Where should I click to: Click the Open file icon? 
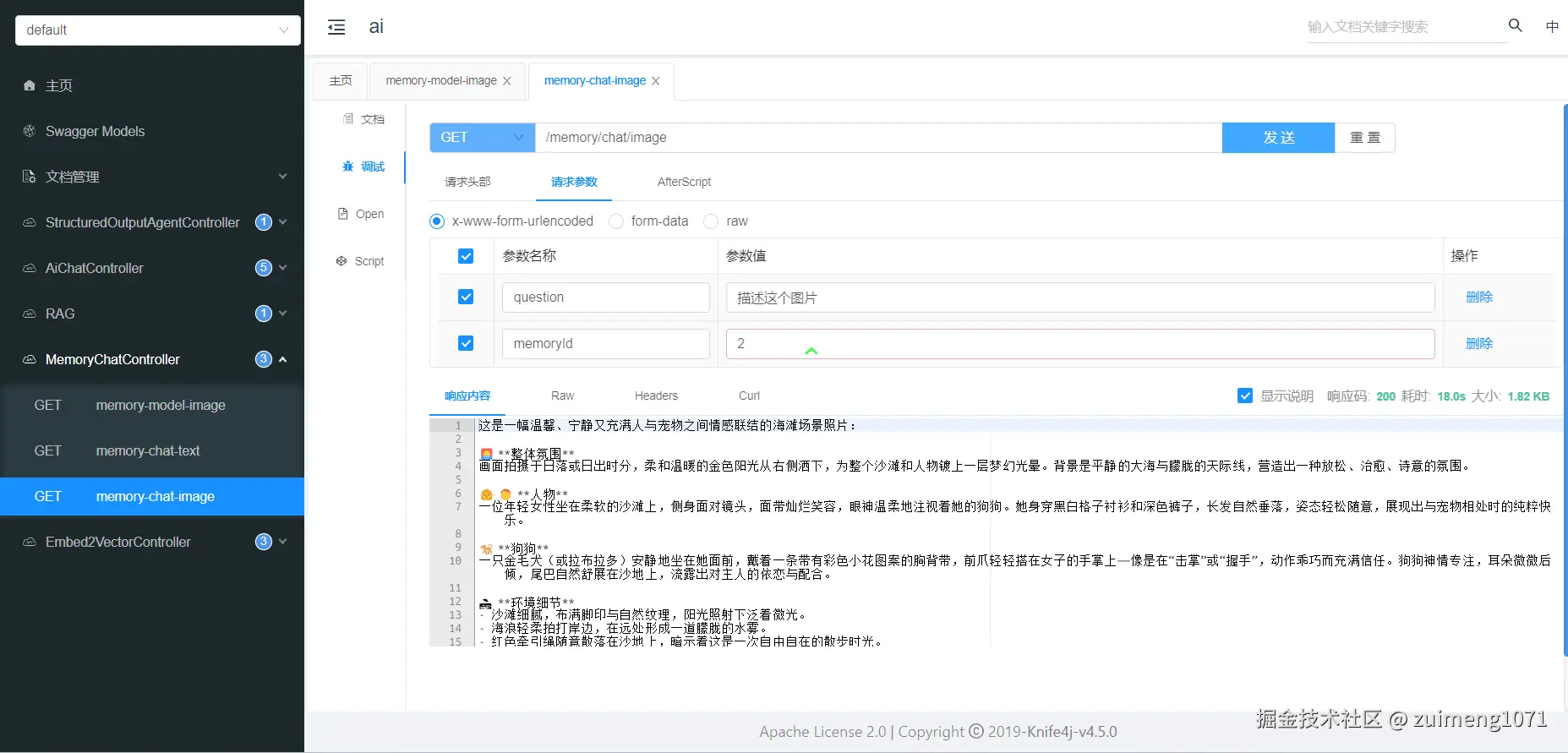343,214
